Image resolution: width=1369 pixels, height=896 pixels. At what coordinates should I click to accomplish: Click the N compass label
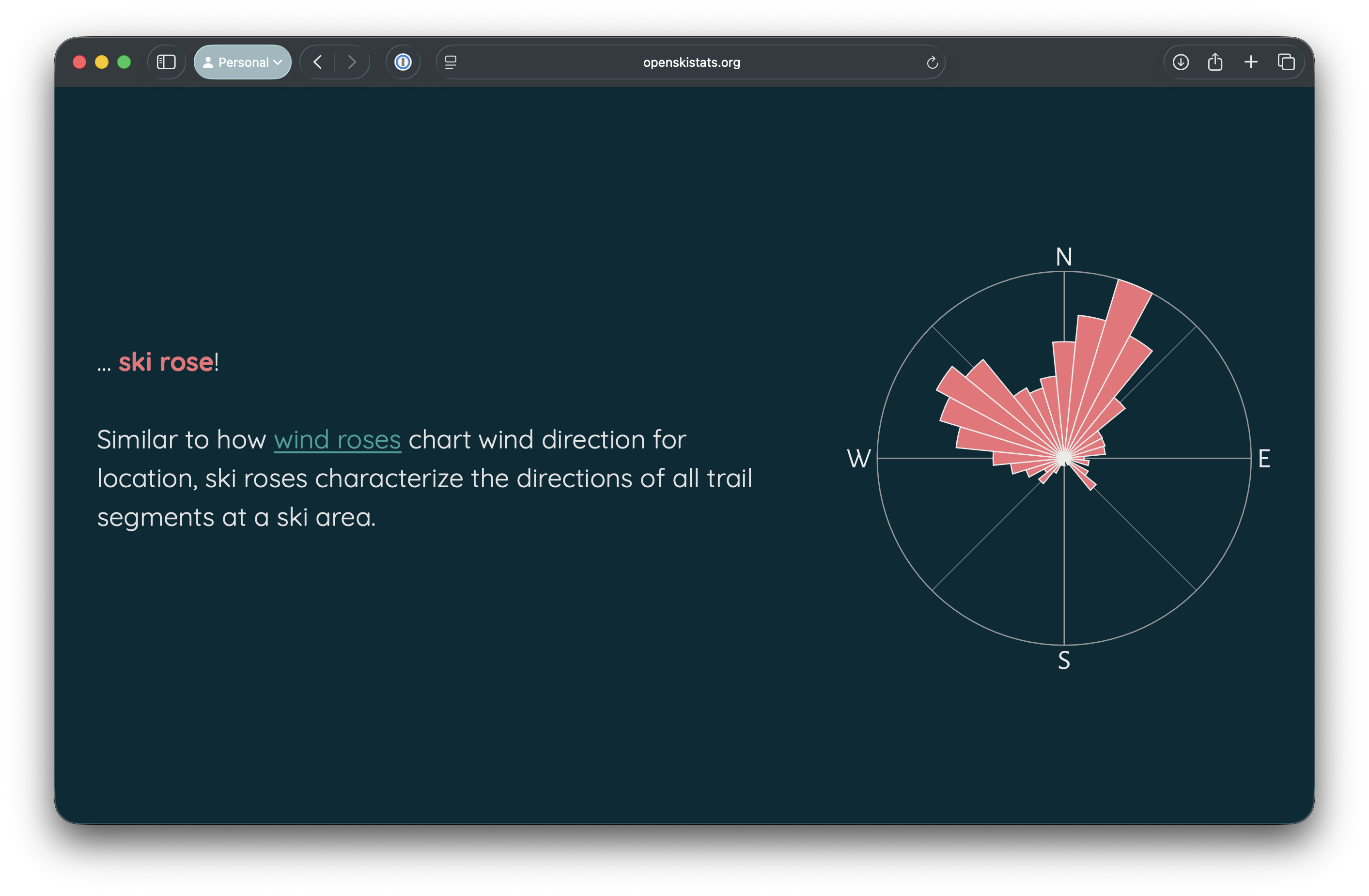point(1063,257)
